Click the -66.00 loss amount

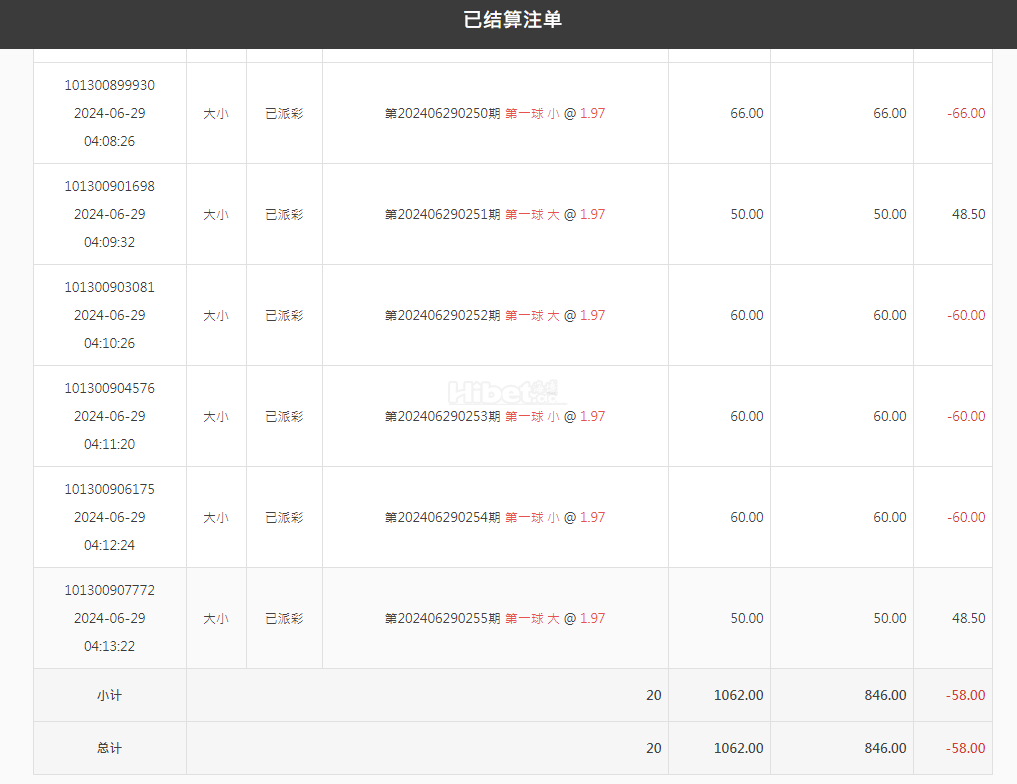966,113
